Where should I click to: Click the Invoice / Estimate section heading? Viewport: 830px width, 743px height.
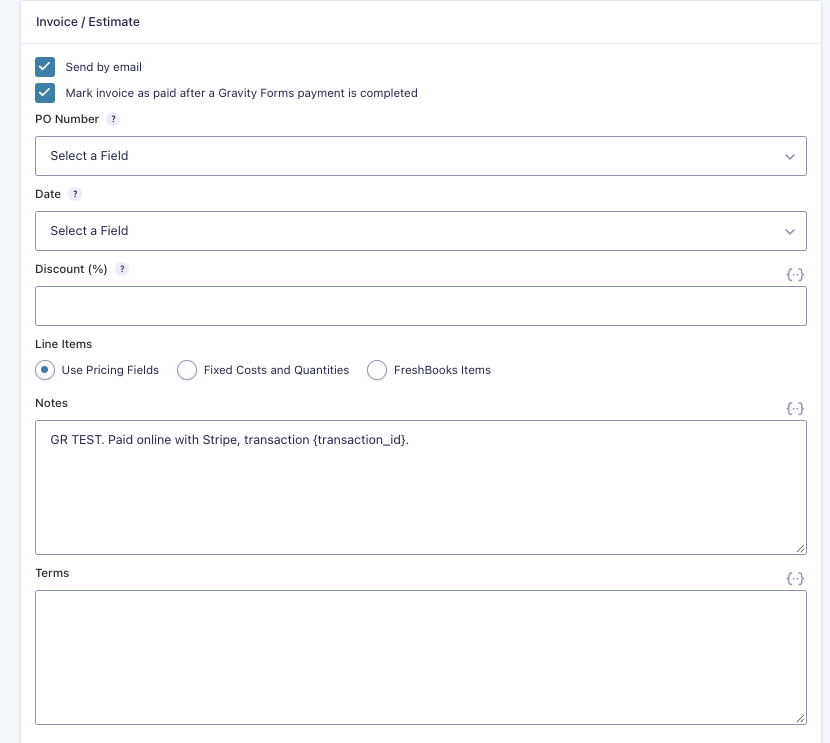(88, 22)
